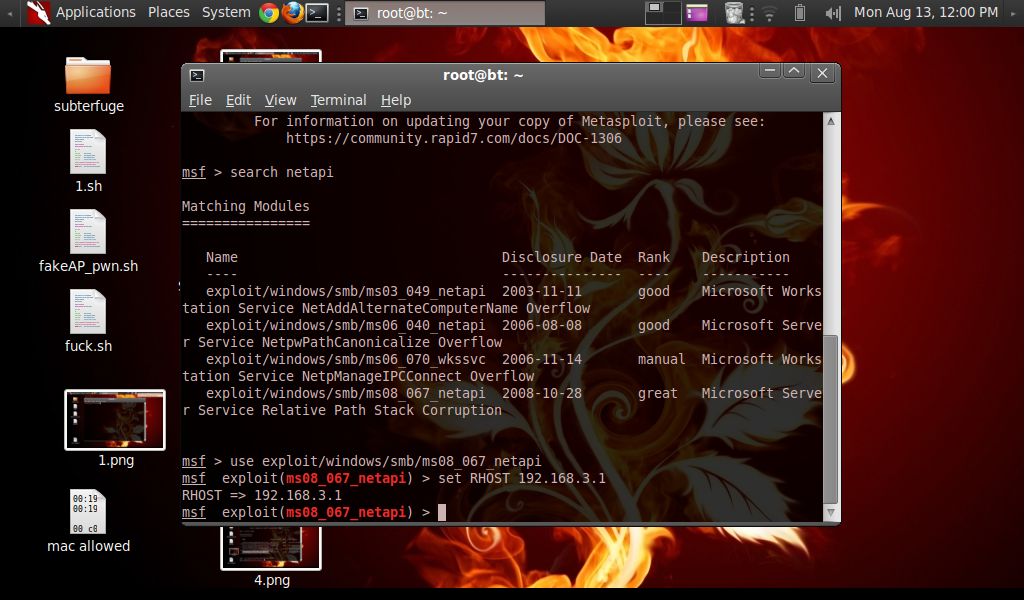Switch to the bottom-left workspace in the switcher
This screenshot has width=1024, height=600.
654,18
